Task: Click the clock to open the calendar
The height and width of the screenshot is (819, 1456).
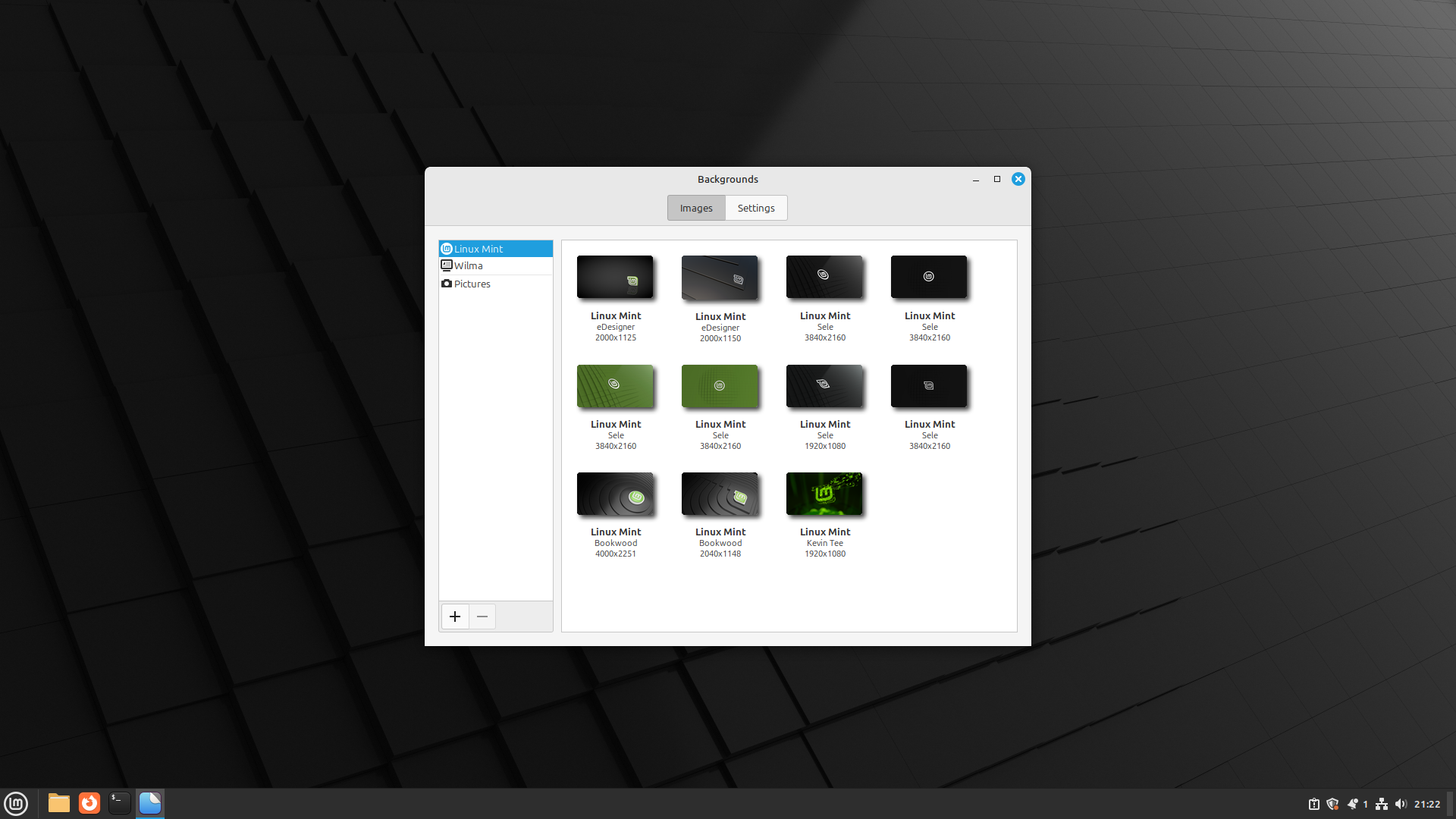Action: click(x=1428, y=804)
